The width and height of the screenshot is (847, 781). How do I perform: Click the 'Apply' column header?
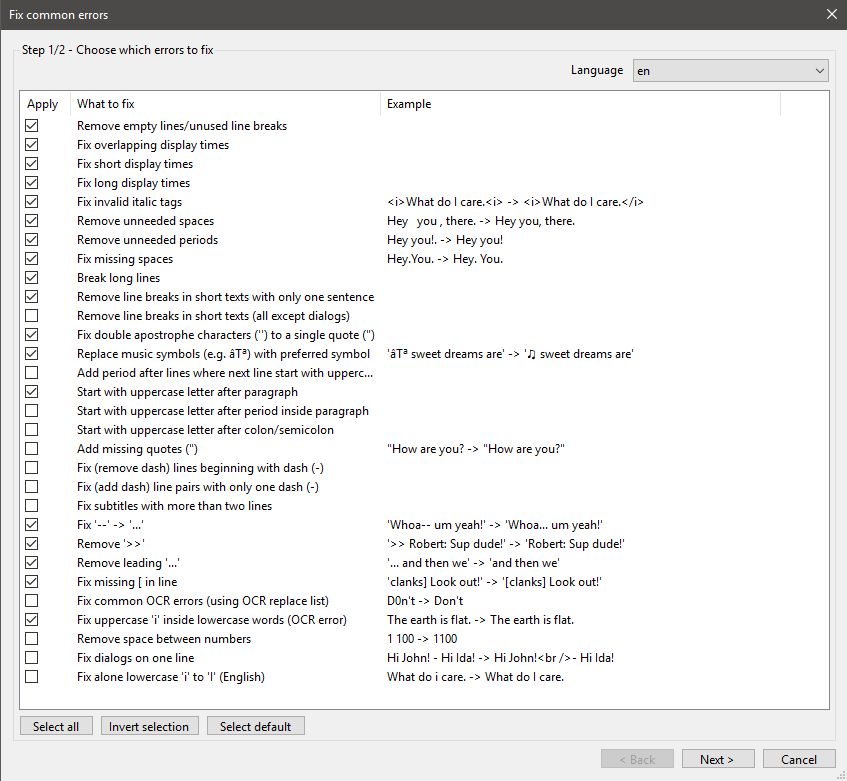coord(45,104)
